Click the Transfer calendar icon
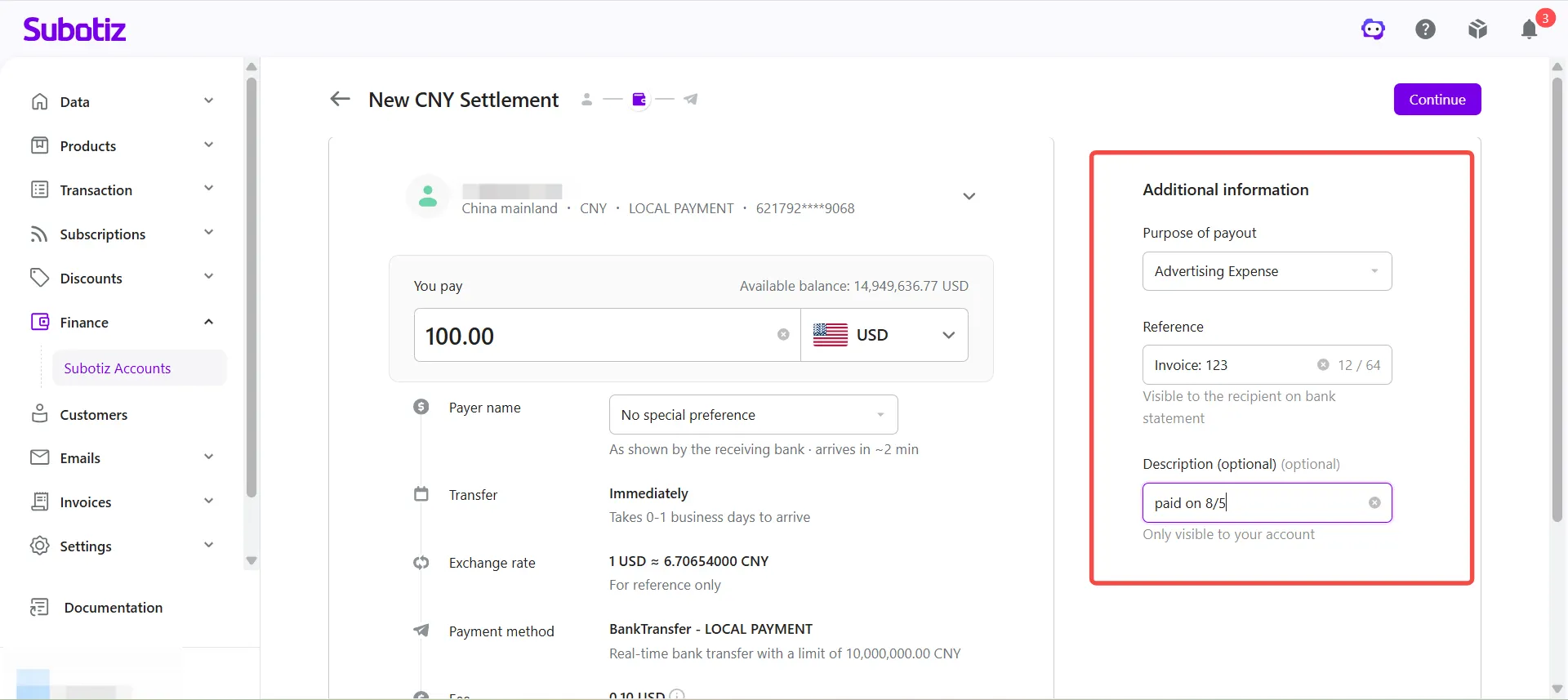Image resolution: width=1568 pixels, height=700 pixels. [421, 494]
